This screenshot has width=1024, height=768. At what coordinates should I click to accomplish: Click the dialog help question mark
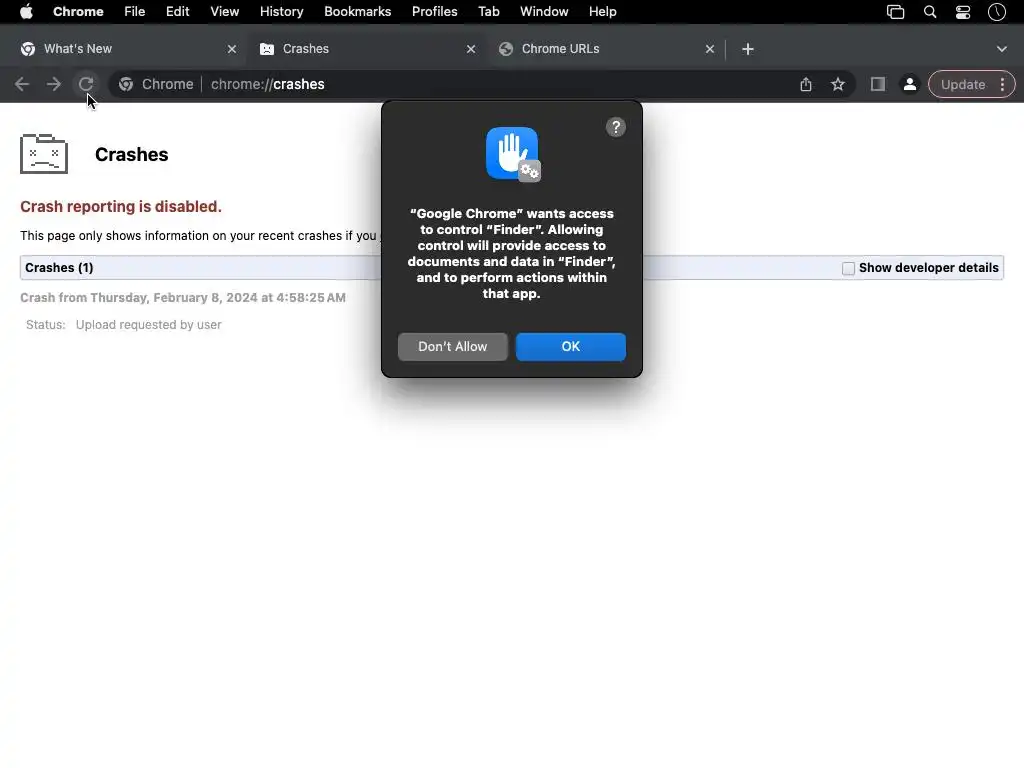pos(616,127)
